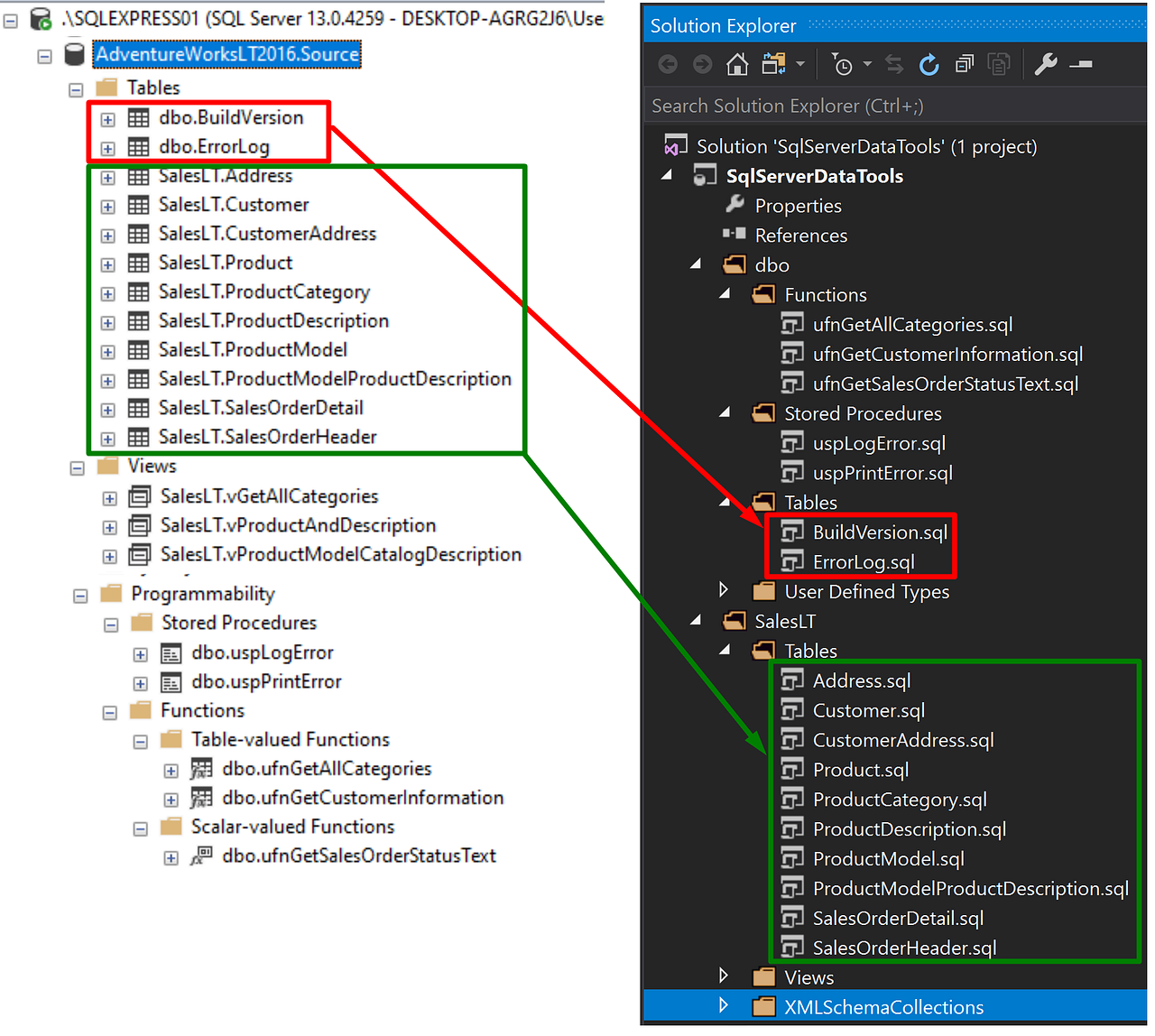Click the dbo.ufnGetSalesOrderStatusText scalar function icon
This screenshot has height=1036, width=1155.
coord(201,856)
